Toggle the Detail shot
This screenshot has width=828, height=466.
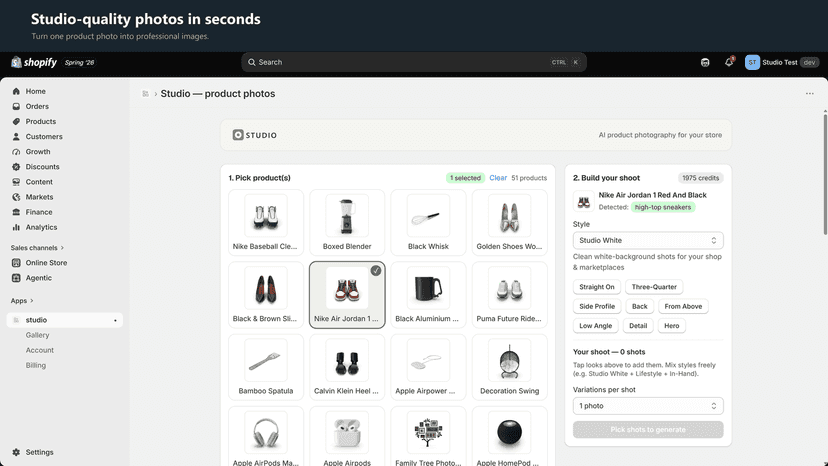(638, 326)
